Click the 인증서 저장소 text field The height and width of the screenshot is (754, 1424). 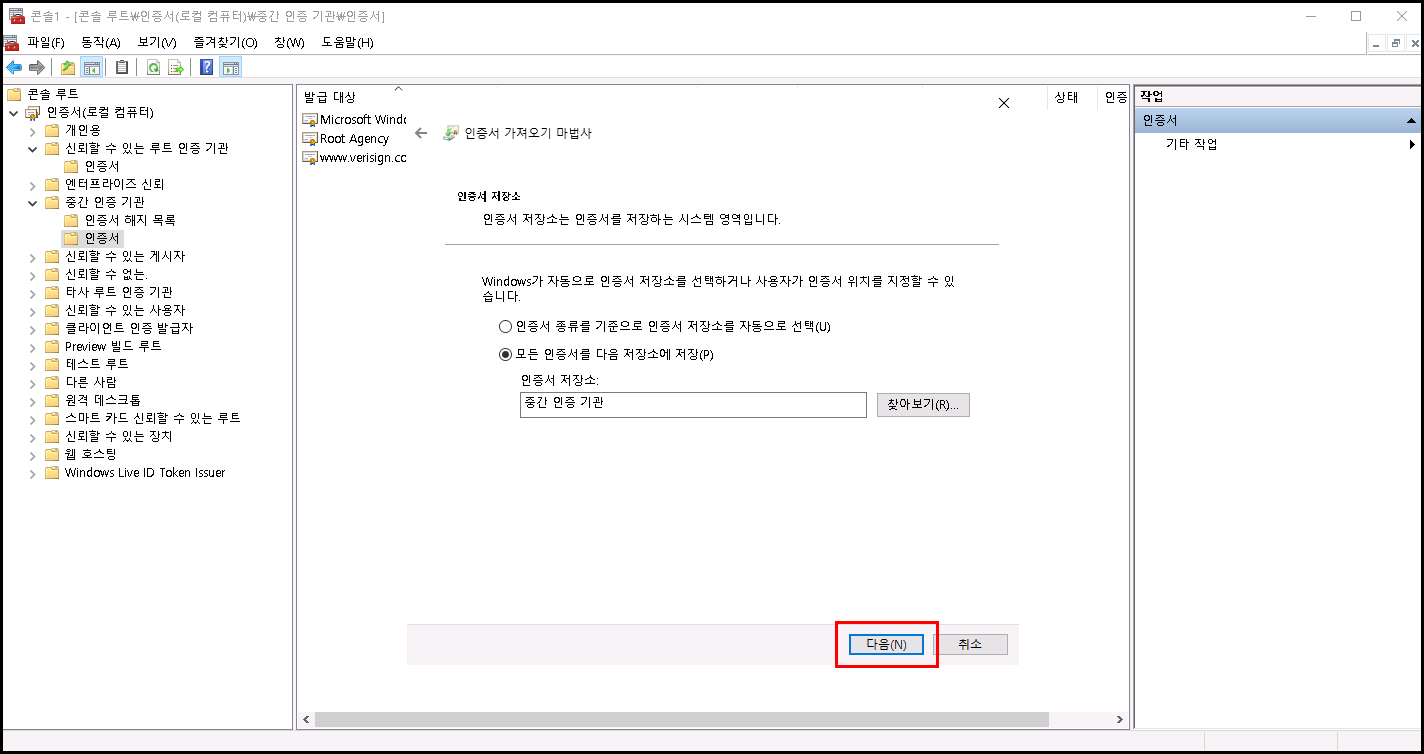coord(692,405)
